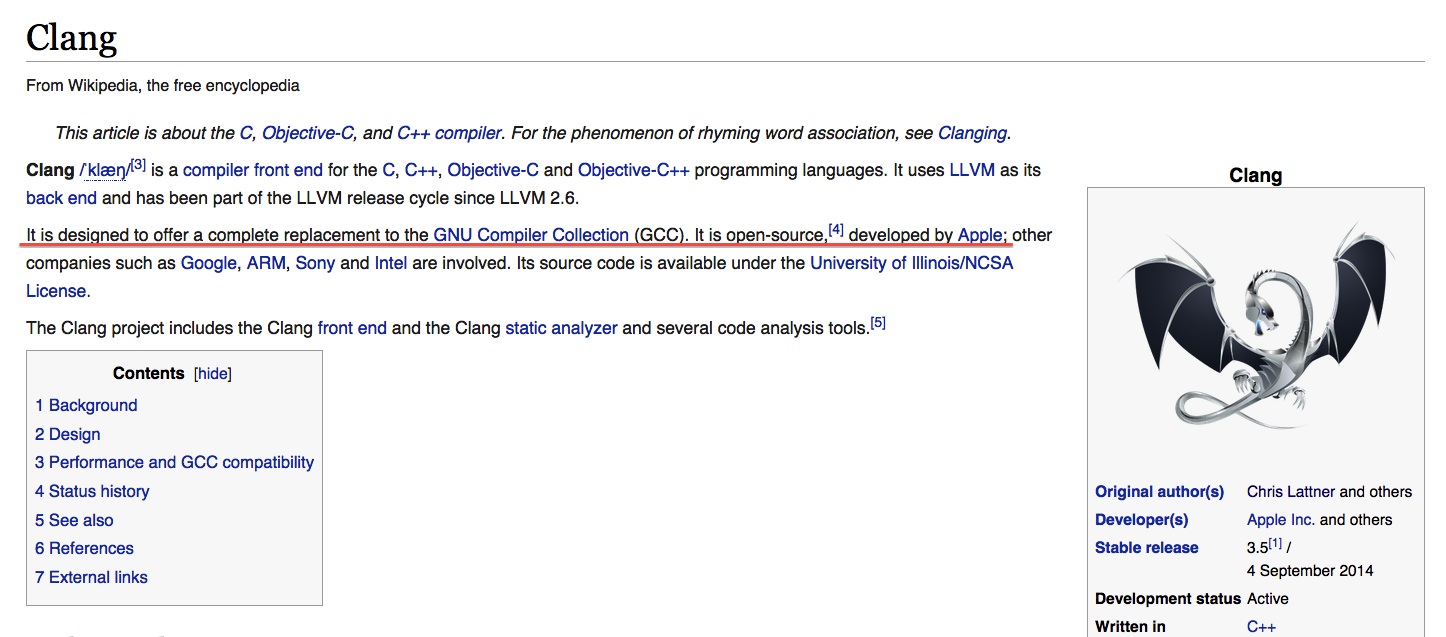Click the Apple Inc. developer link
Screen dimensions: 1446x637
[x=1280, y=519]
